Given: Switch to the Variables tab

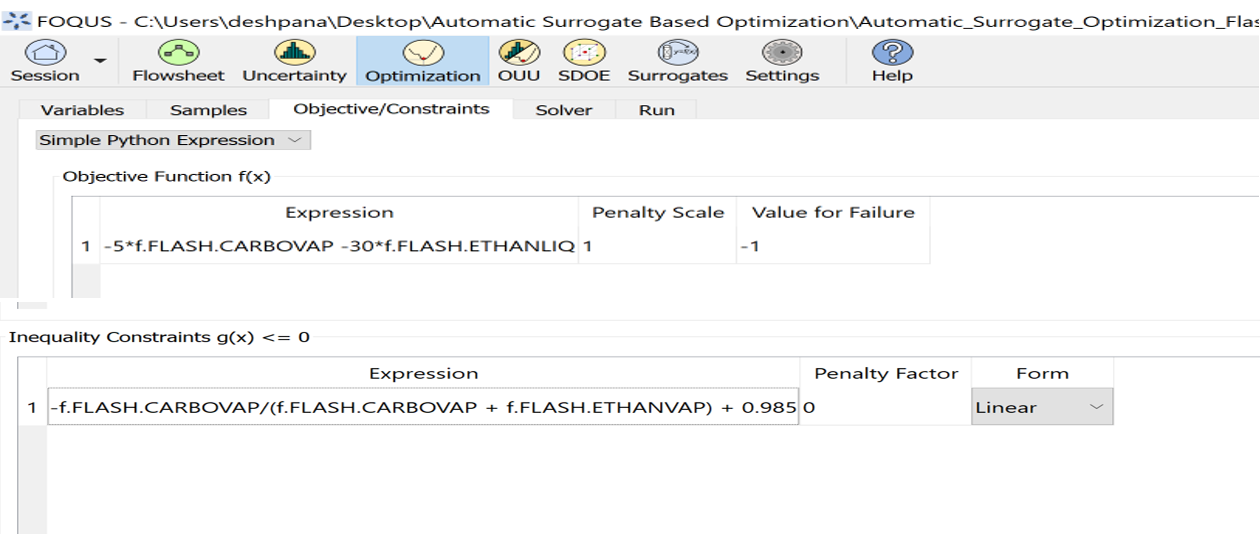Looking at the screenshot, I should (x=82, y=110).
